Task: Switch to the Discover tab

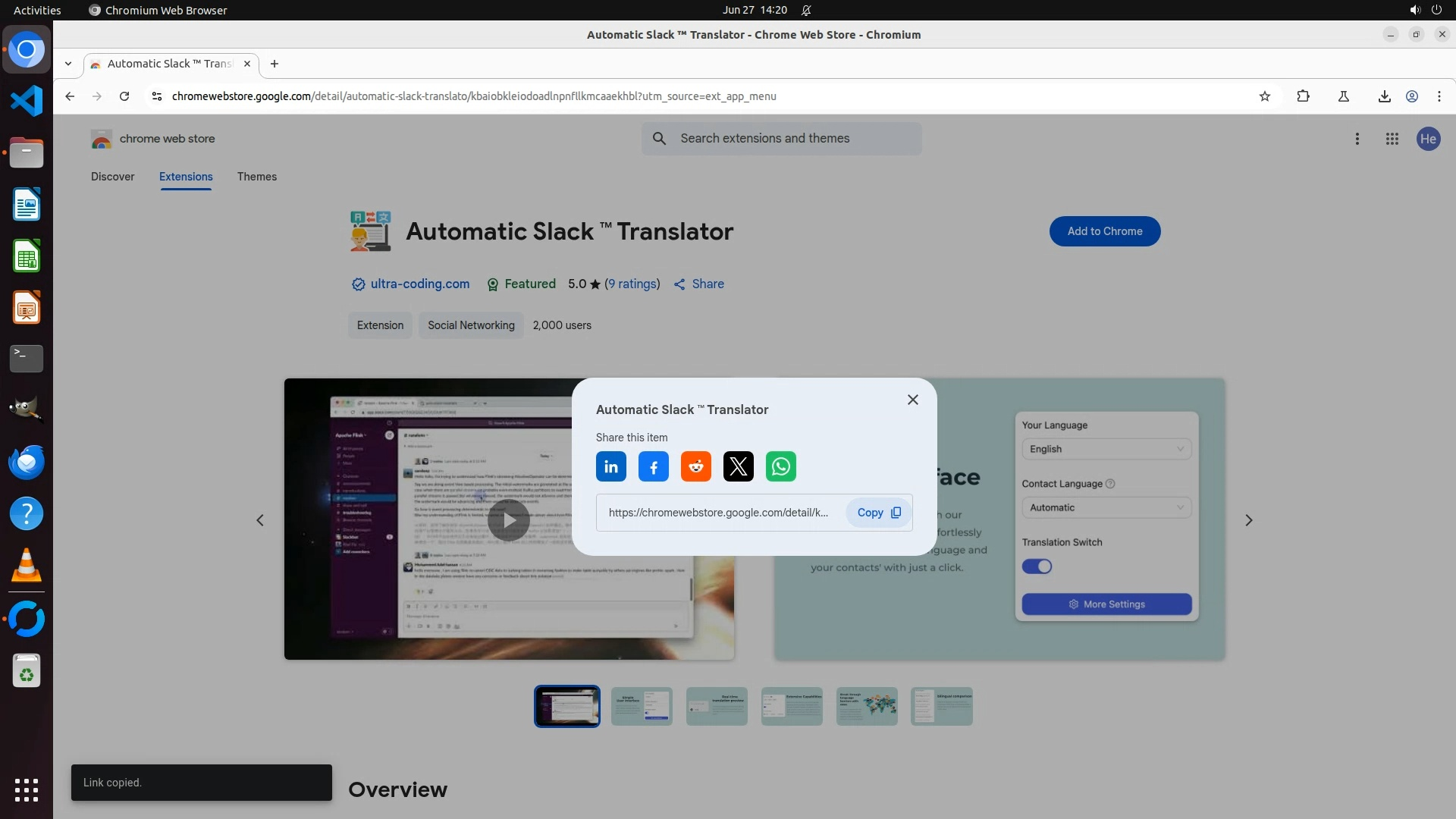Action: pyautogui.click(x=112, y=177)
